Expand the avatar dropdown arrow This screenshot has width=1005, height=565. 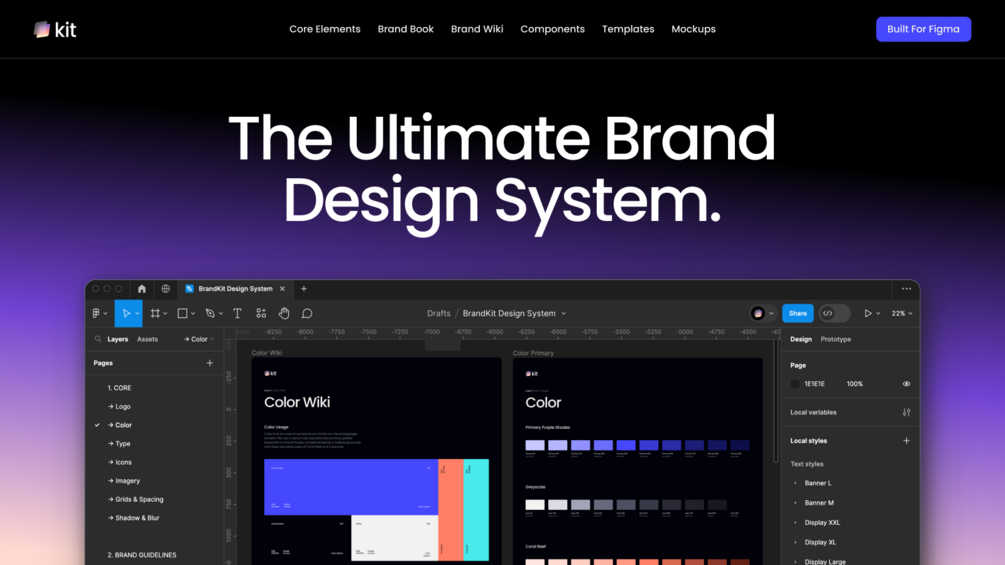tap(771, 314)
